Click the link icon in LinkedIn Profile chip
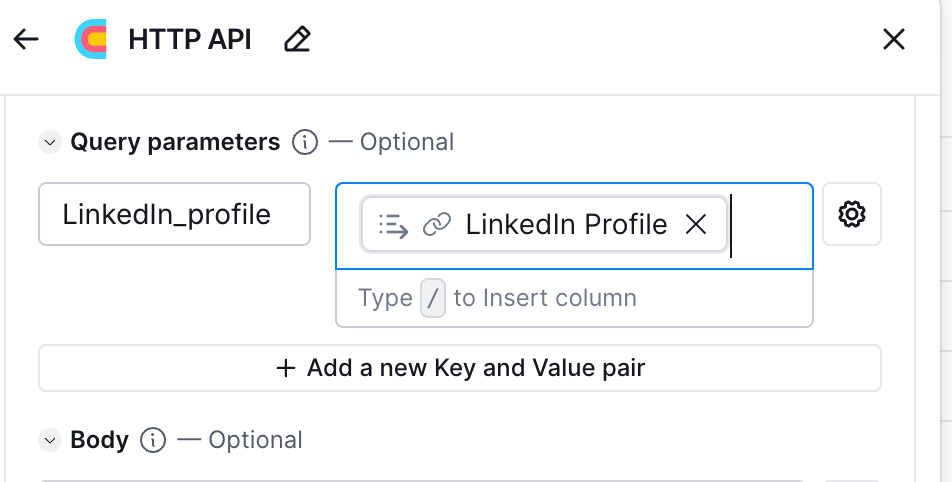Screen dimensions: 952x482 436,225
